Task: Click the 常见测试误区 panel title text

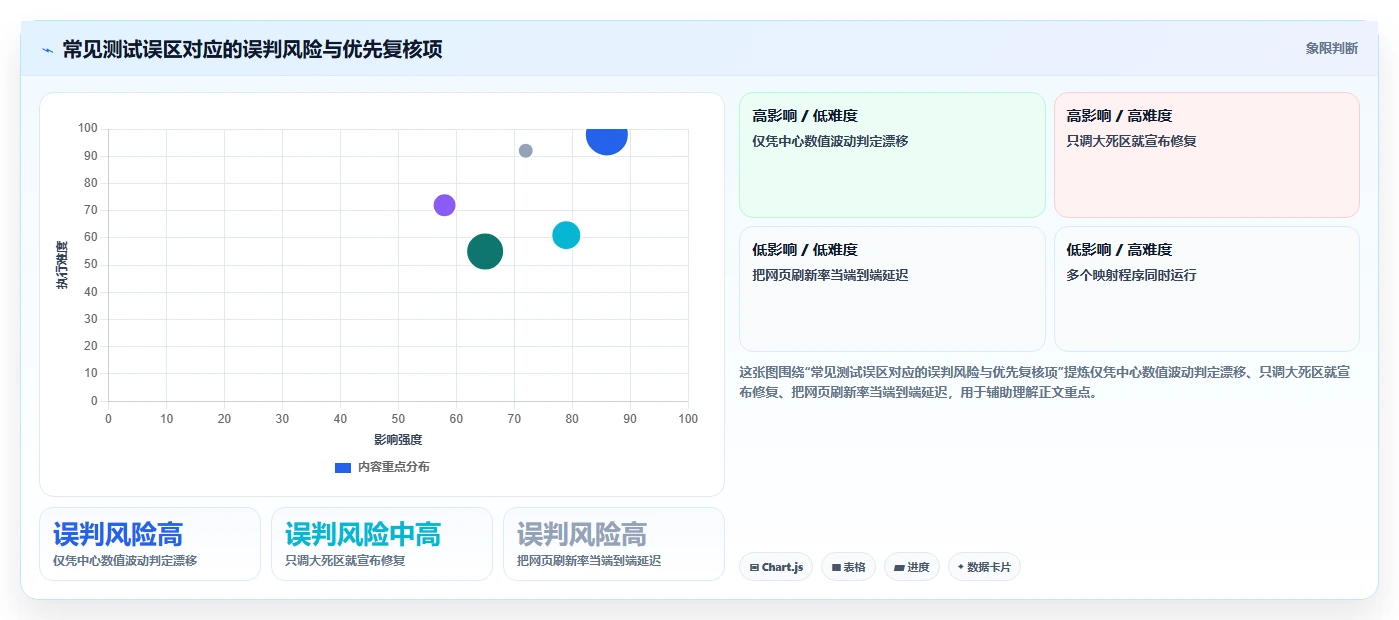Action: [x=252, y=49]
